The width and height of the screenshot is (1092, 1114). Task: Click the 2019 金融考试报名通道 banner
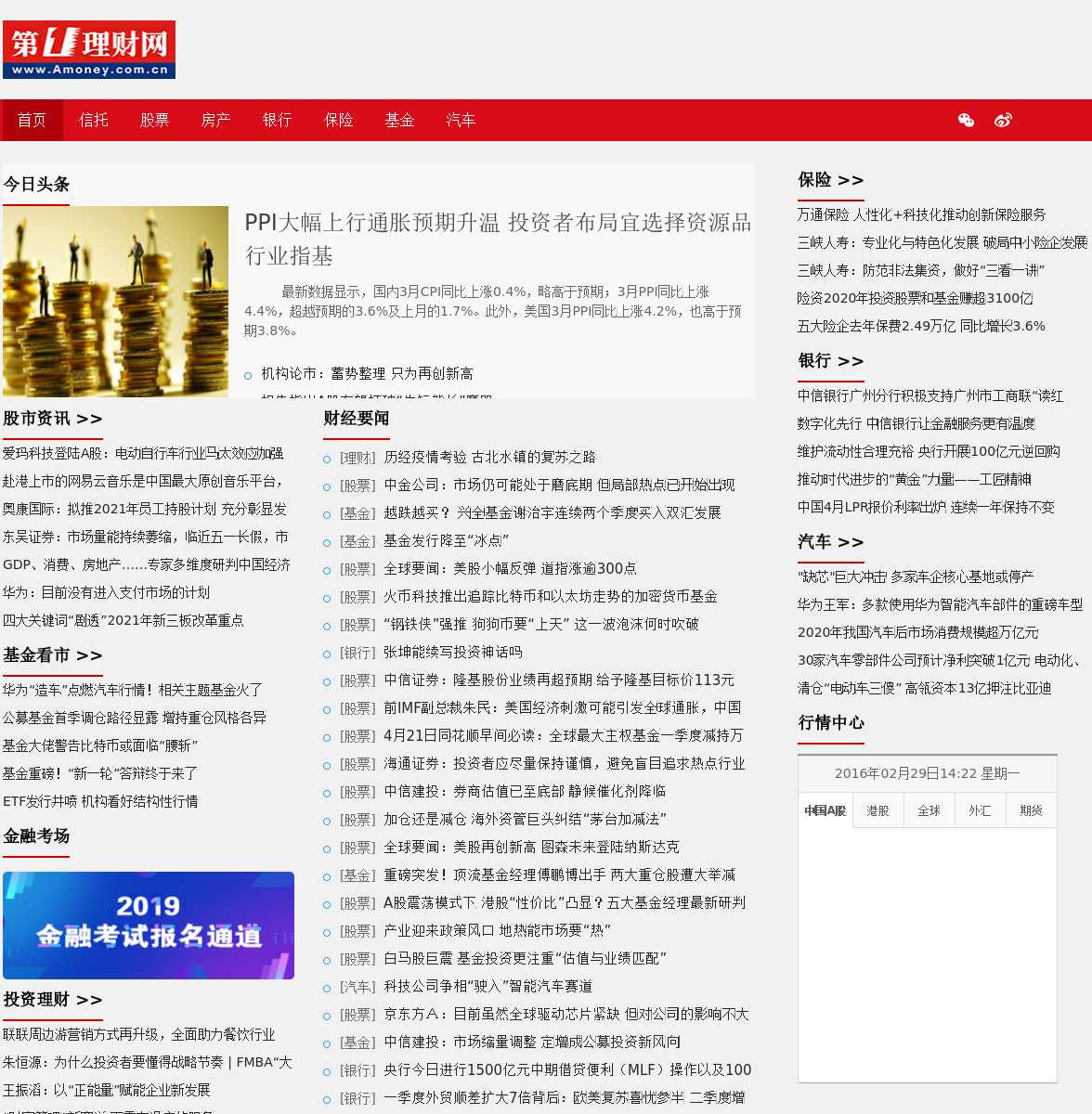point(149,926)
